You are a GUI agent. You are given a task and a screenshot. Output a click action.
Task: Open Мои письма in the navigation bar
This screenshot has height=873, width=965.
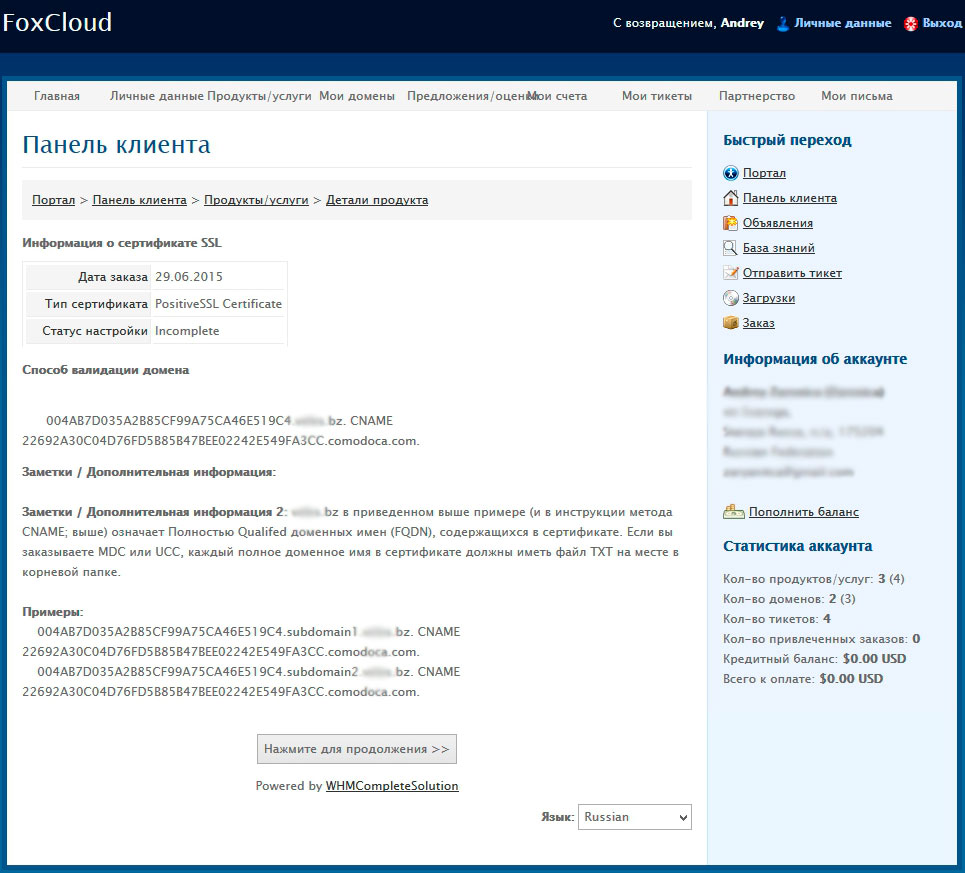tap(857, 96)
